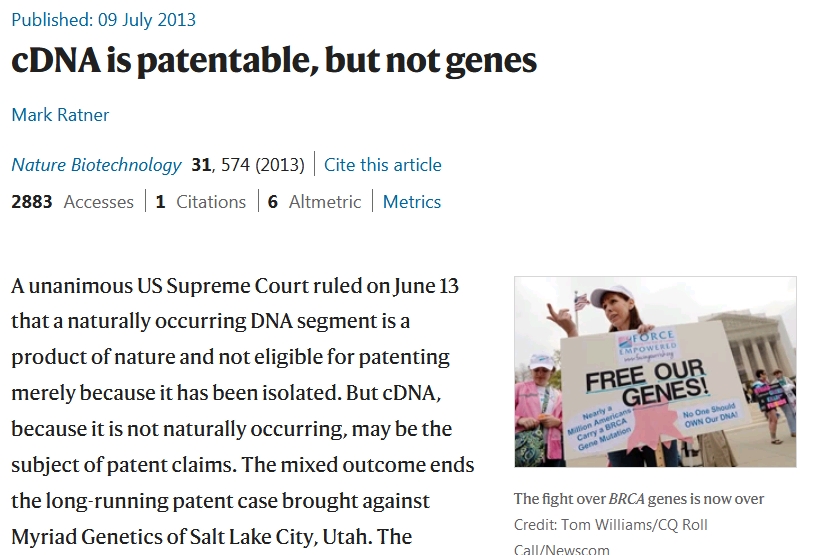Open the protest photo thumbnail
819x555 pixels.
(655, 372)
